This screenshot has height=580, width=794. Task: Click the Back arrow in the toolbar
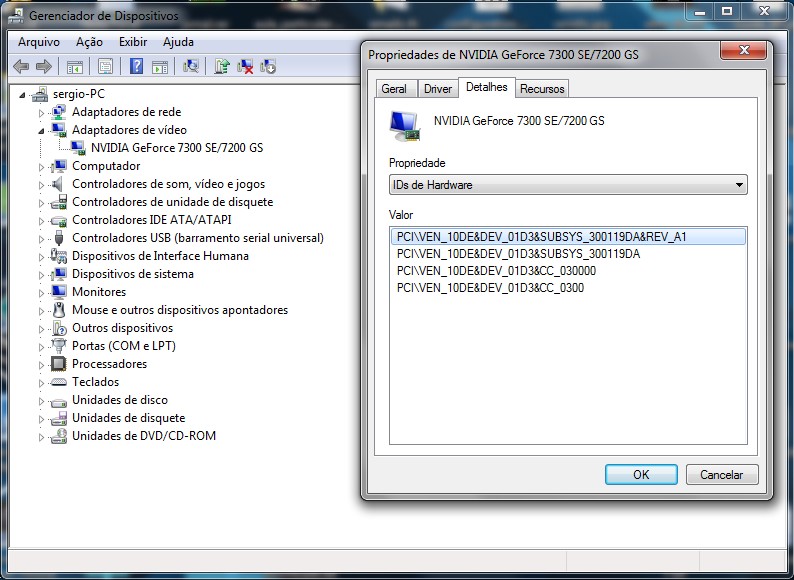[21, 66]
